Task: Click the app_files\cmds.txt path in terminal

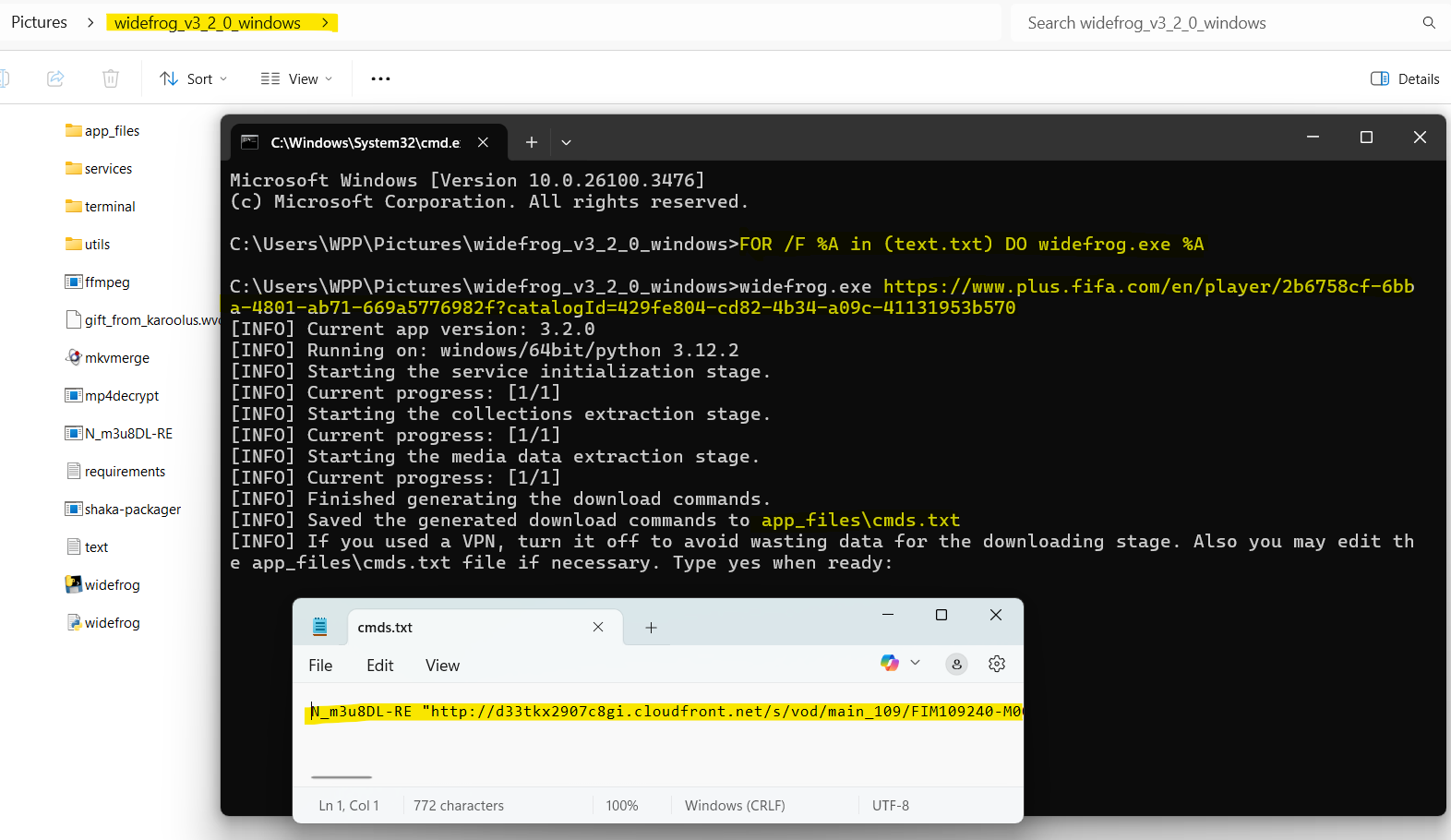Action: click(860, 521)
